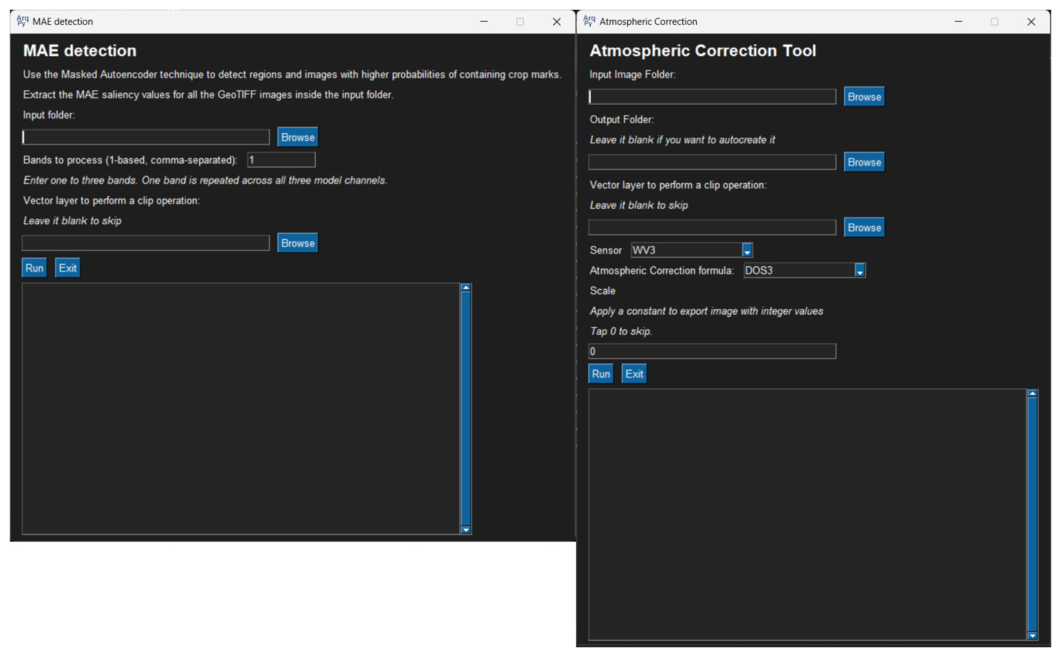Run the Atmospheric Correction tool
This screenshot has width=1060, height=656.
[600, 374]
